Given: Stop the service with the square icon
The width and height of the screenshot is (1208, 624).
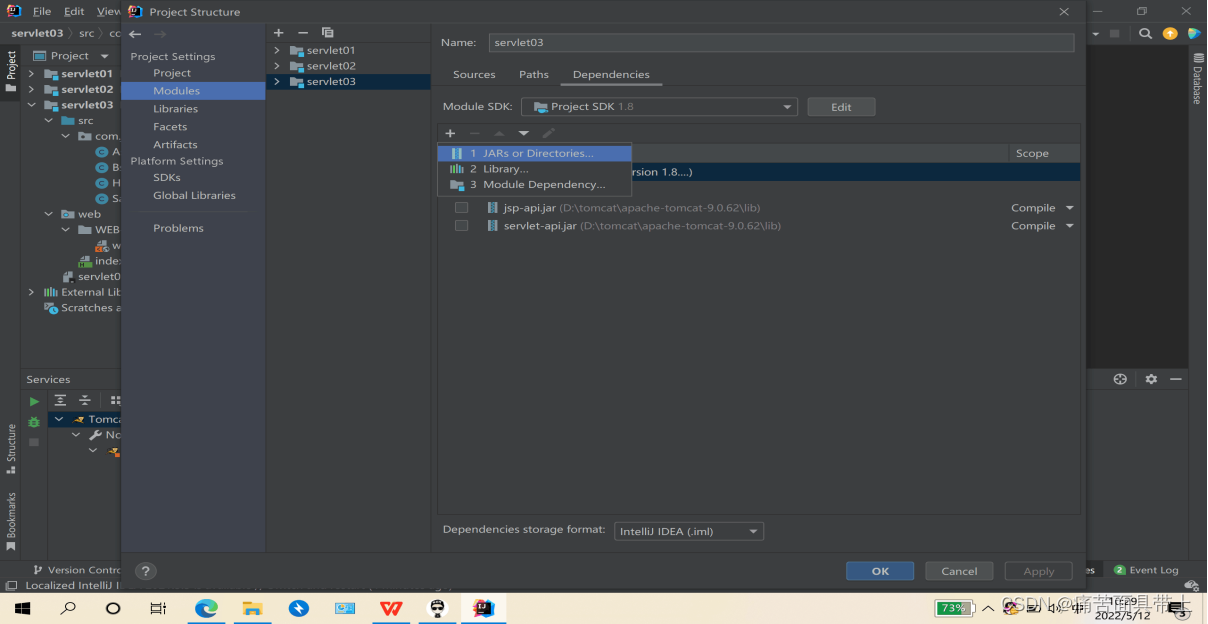Looking at the screenshot, I should tap(34, 442).
